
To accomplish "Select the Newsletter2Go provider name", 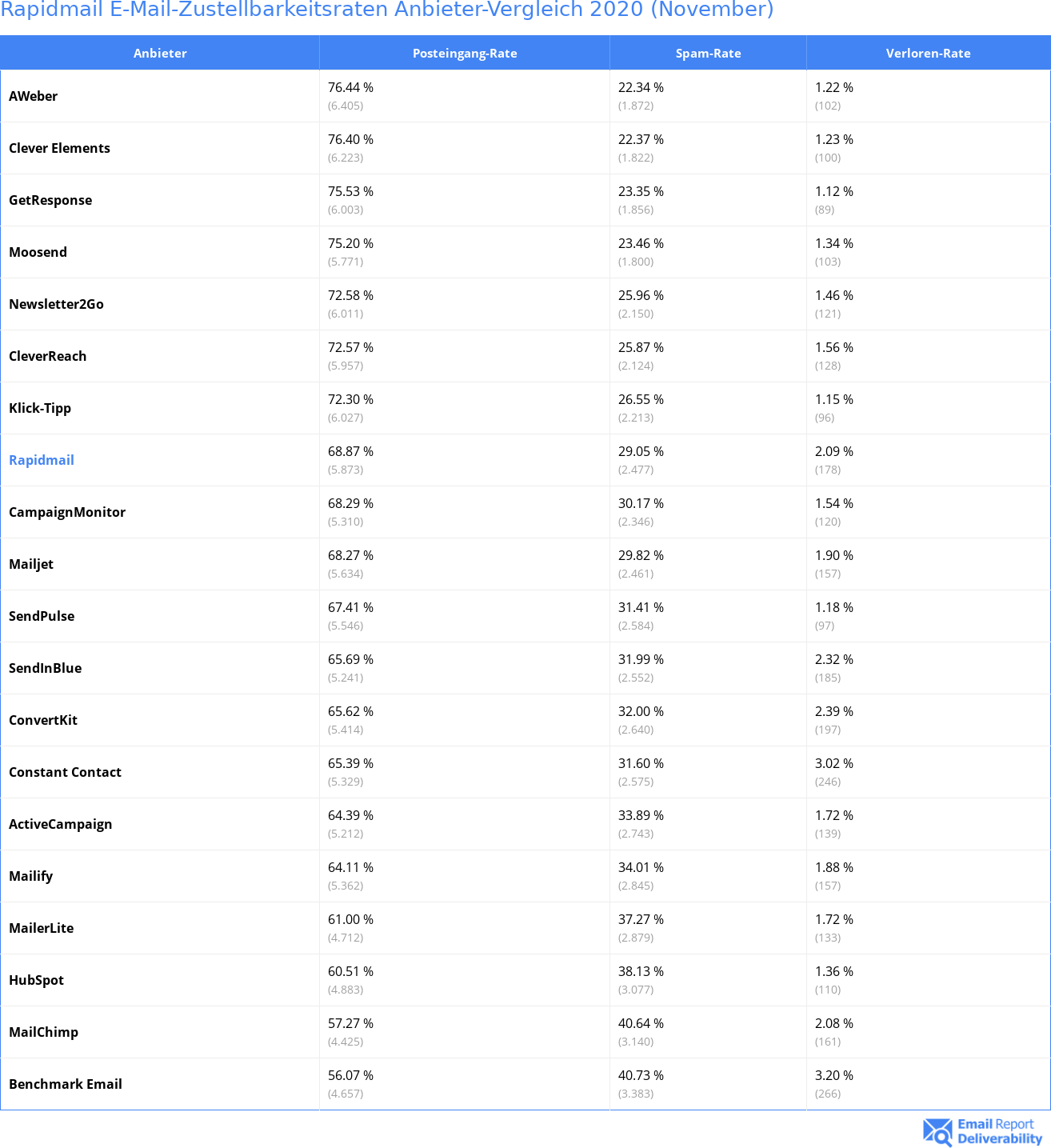I will [57, 304].
